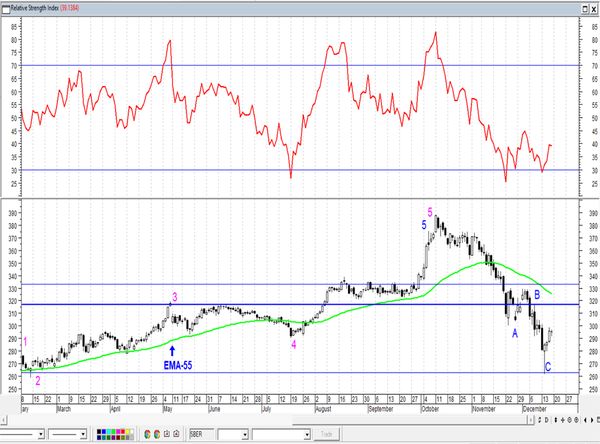Click the plus-shaped icon in bottom-right toolbar
600x444 pixels.
[x=563, y=420]
